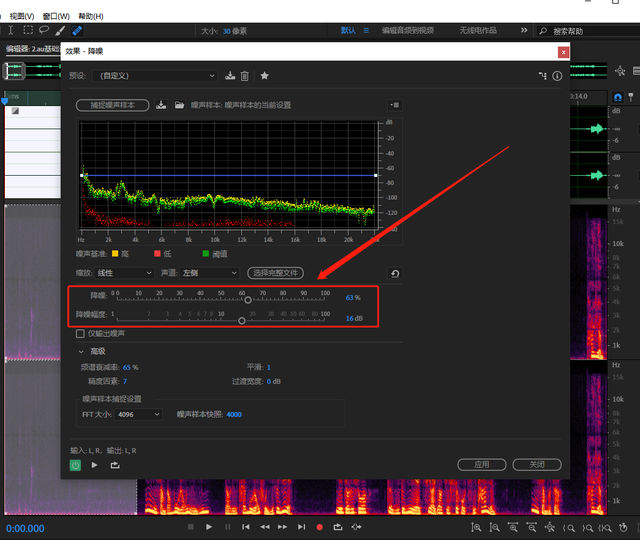Toggle the green effect power state button
The height and width of the screenshot is (540, 640).
(76, 465)
